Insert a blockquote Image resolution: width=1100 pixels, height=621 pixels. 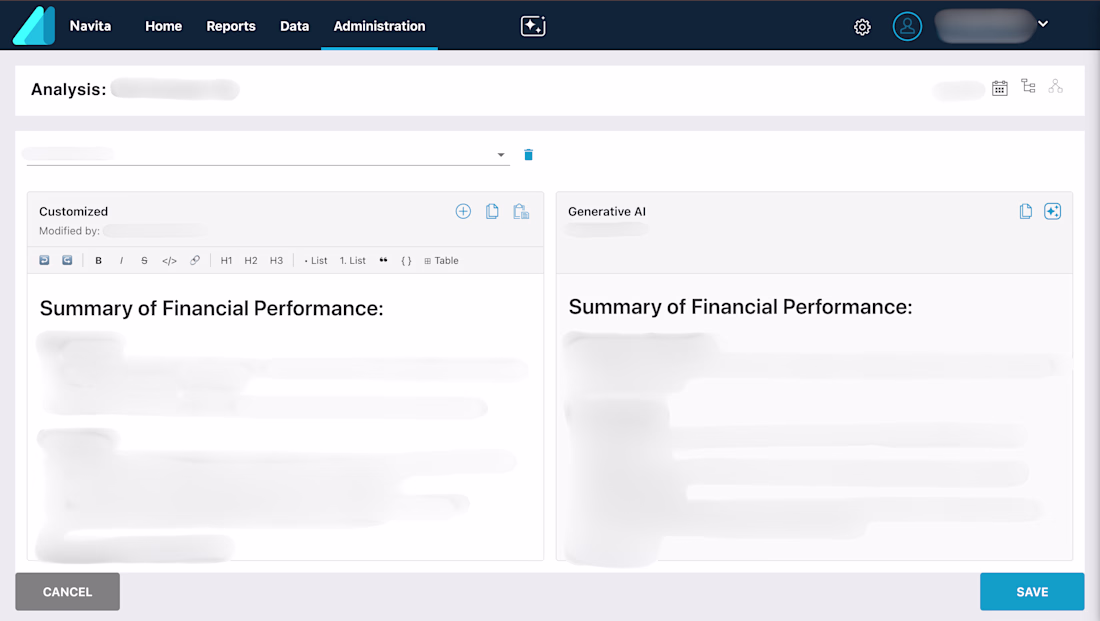(384, 260)
